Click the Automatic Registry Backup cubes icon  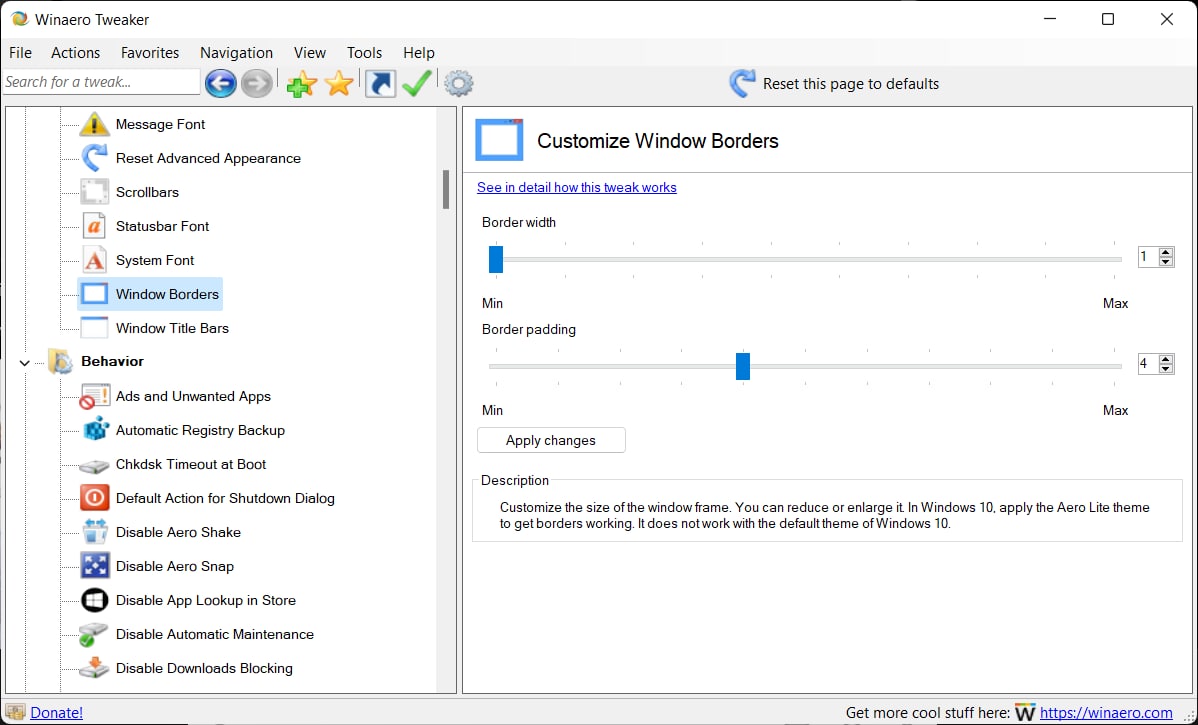click(x=95, y=430)
